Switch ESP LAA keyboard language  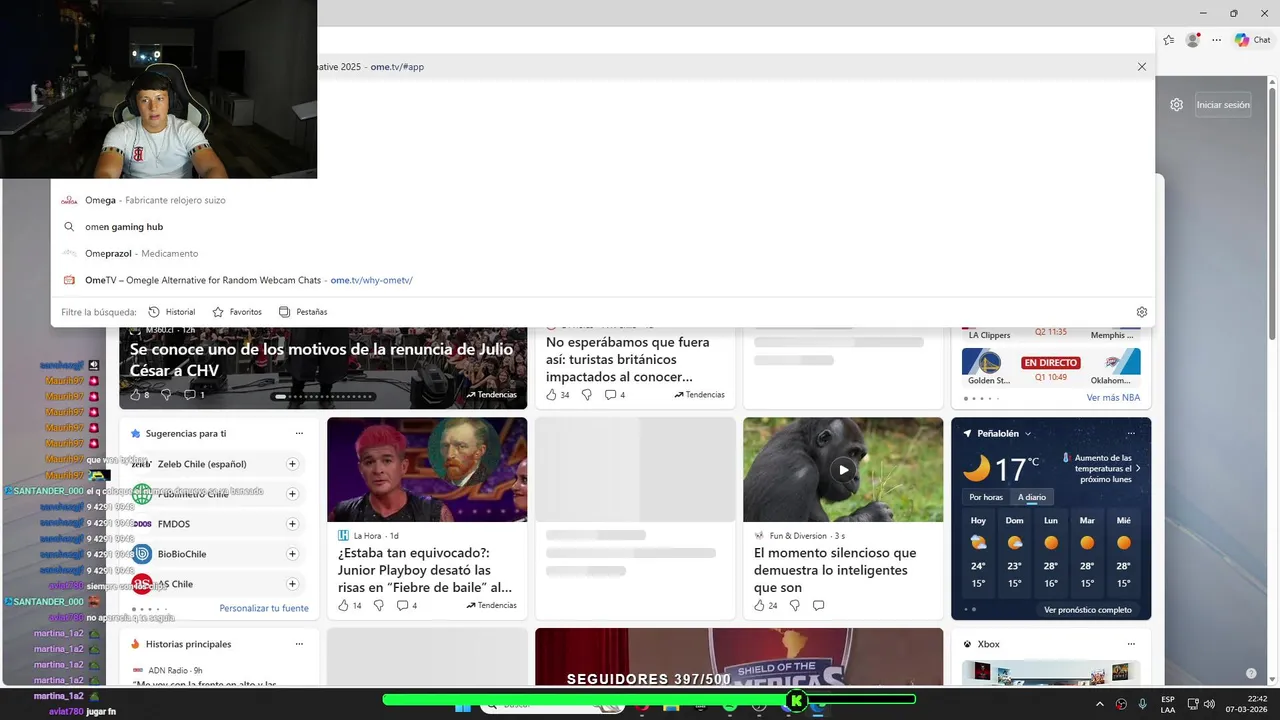1168,704
